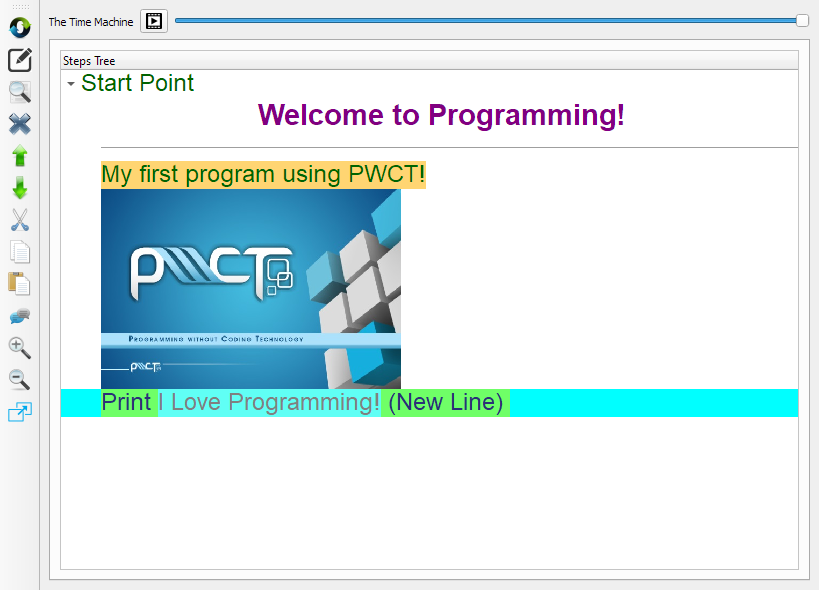Click the Modify step pencil icon
This screenshot has width=819, height=590.
(20, 60)
